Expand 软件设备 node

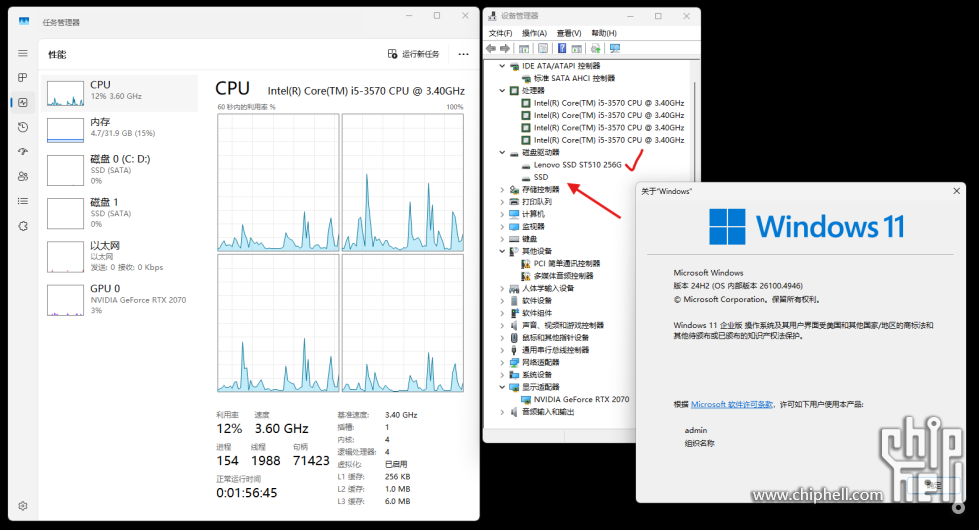click(502, 300)
